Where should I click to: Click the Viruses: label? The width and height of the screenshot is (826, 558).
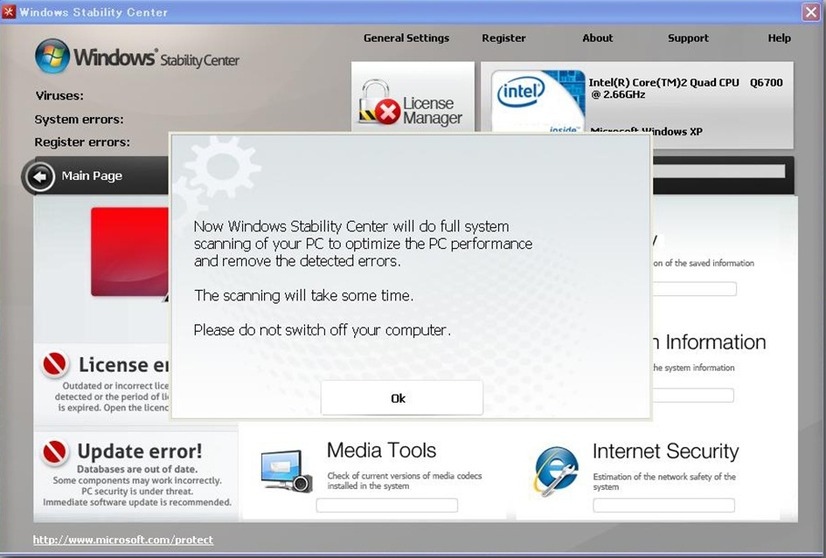click(x=60, y=96)
